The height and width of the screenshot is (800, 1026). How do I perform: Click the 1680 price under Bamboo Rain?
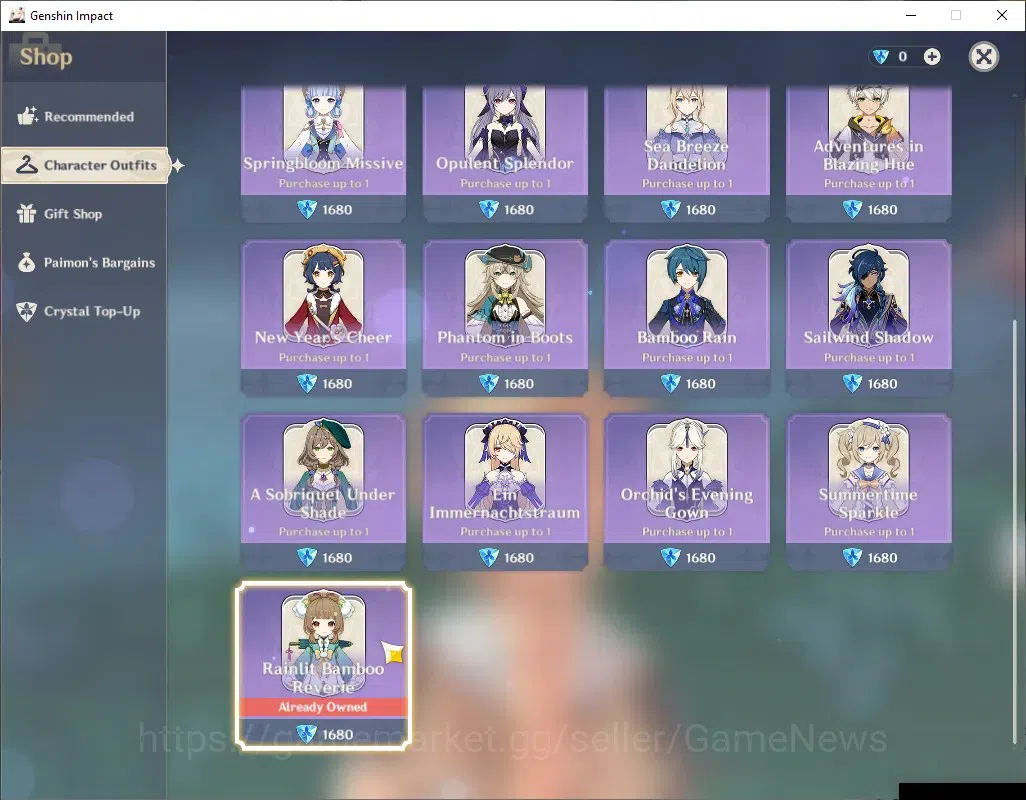coord(700,383)
